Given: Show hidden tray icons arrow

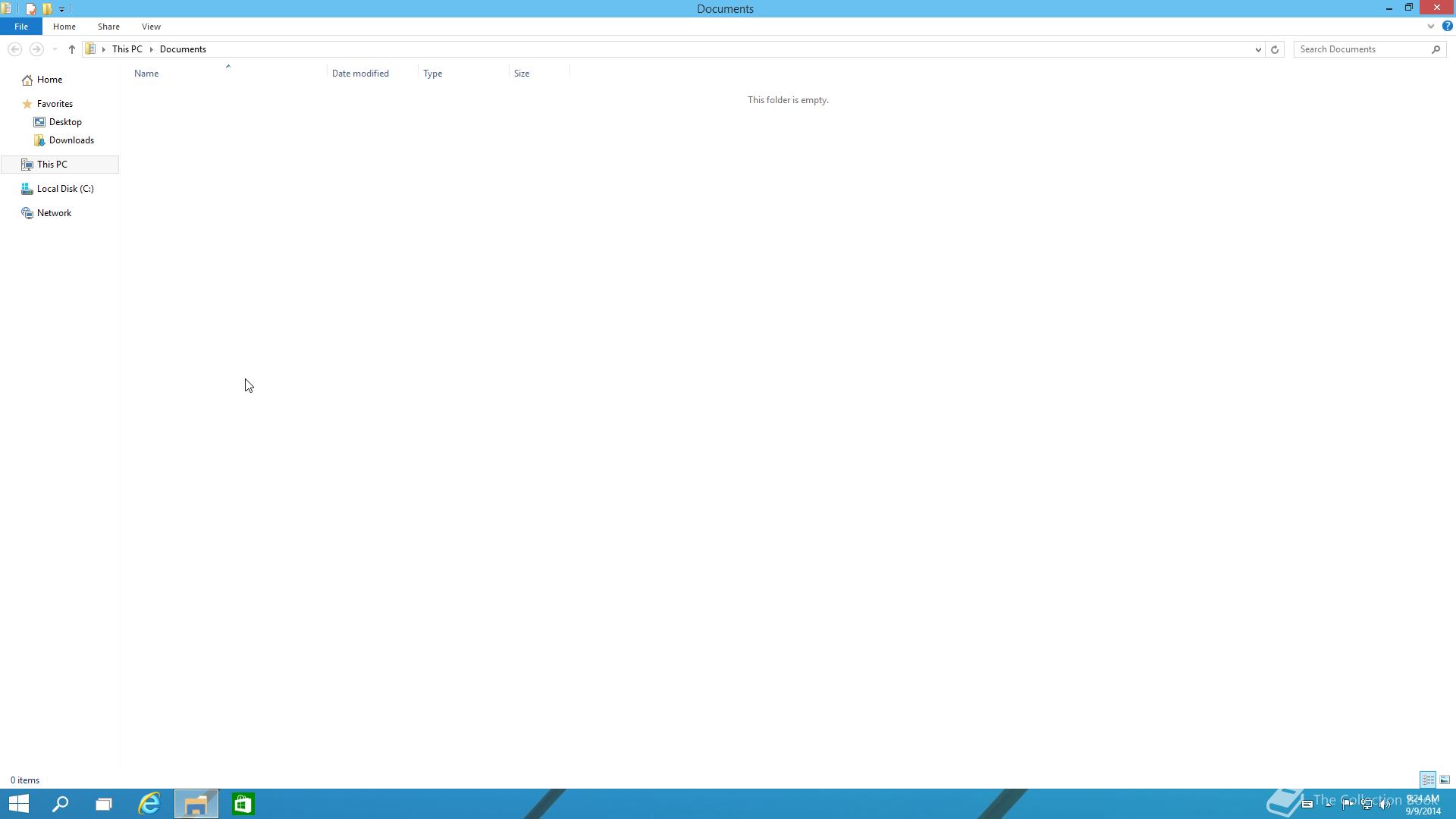Looking at the screenshot, I should click(1329, 805).
